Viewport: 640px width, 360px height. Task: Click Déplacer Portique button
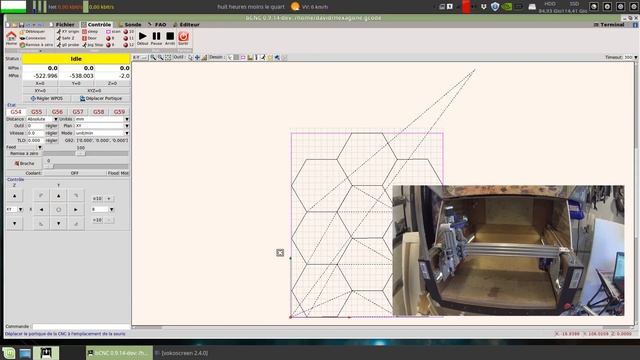click(100, 98)
